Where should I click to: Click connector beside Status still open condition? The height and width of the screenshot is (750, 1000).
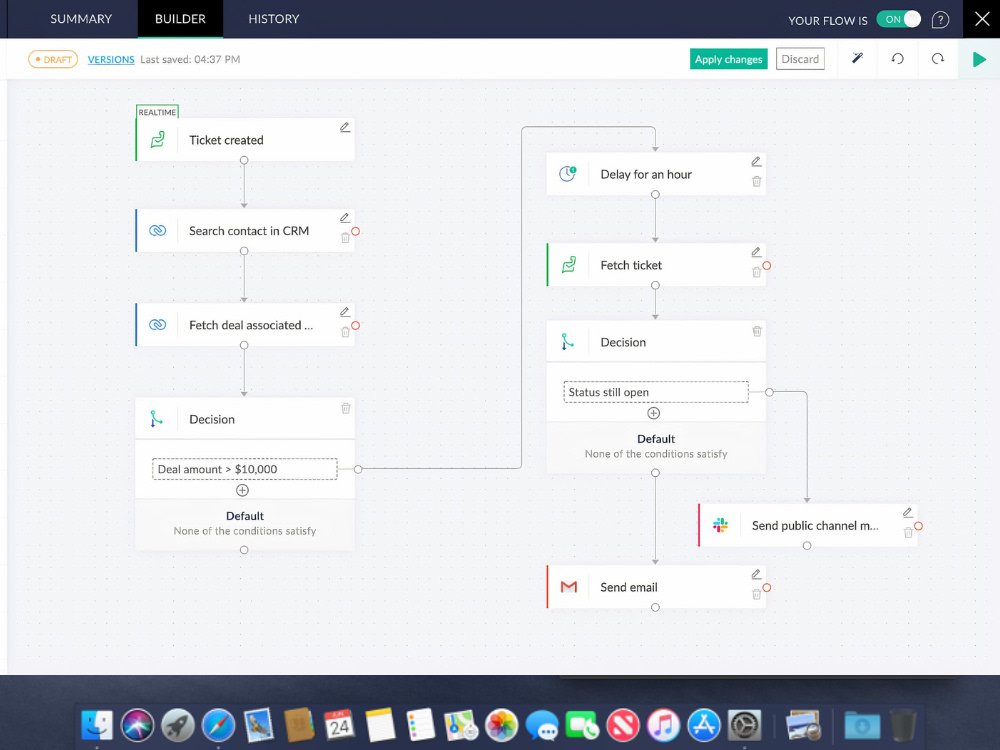click(770, 392)
